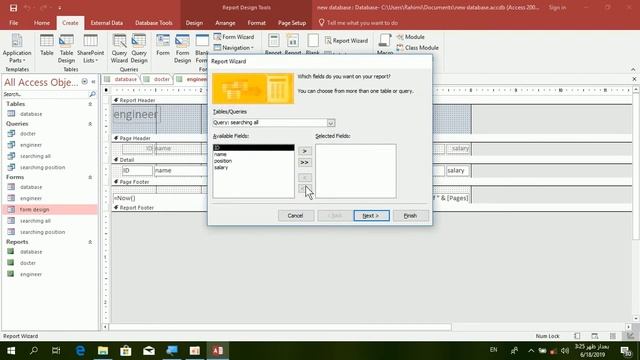Open the database table in navigation pane
This screenshot has width=640, height=360.
tap(31, 114)
